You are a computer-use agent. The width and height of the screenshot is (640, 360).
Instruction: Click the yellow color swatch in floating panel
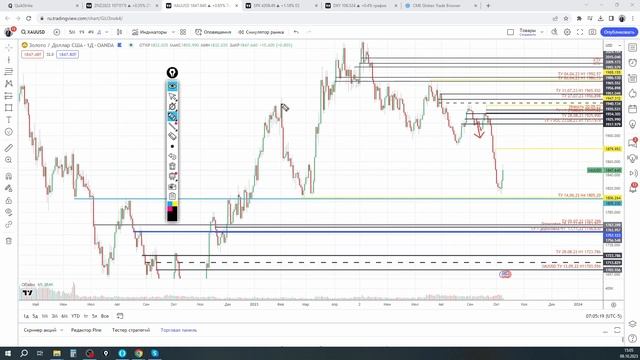click(175, 204)
